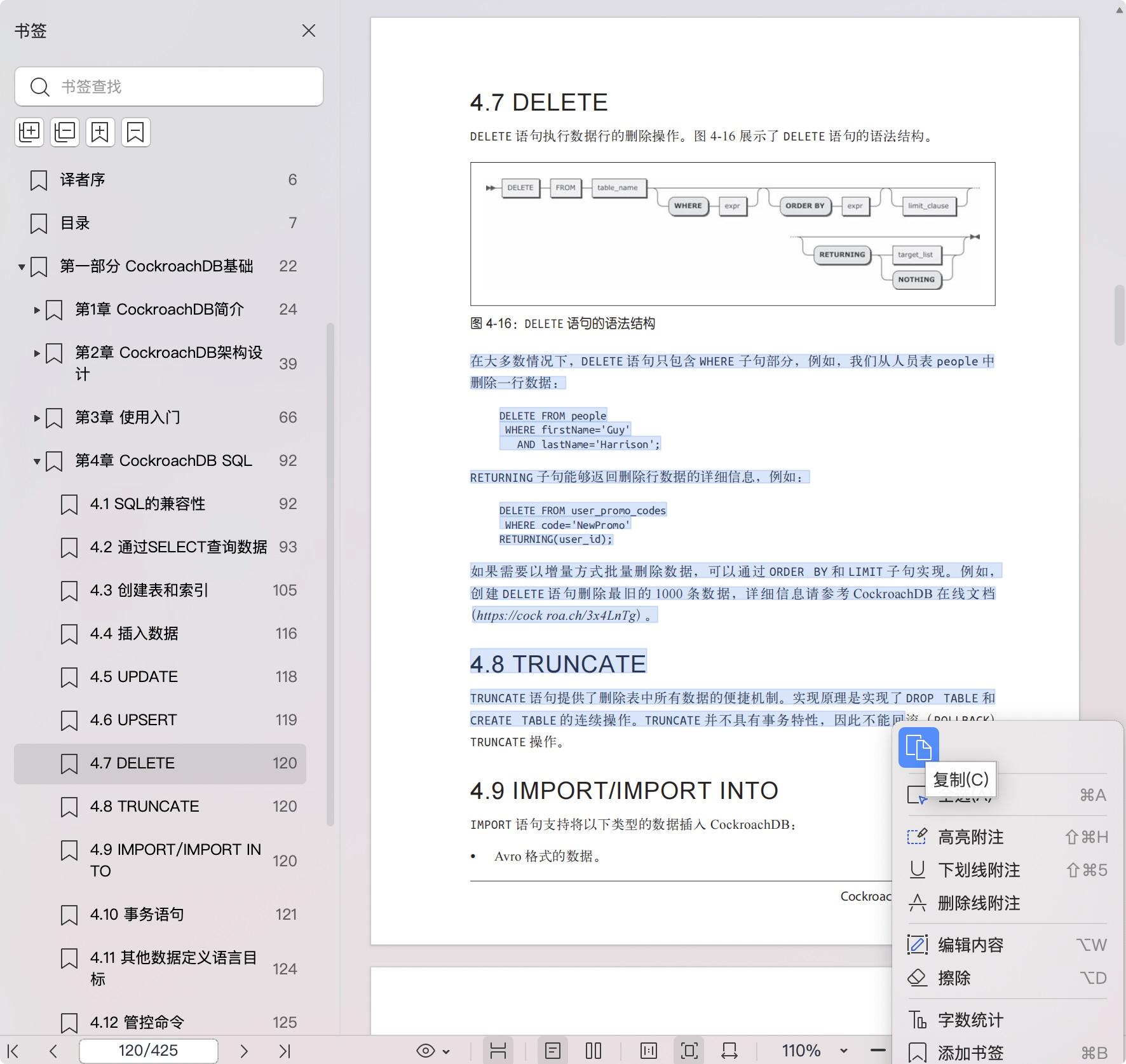
Task: Choose 高亮附注 from the context menu
Action: (970, 837)
